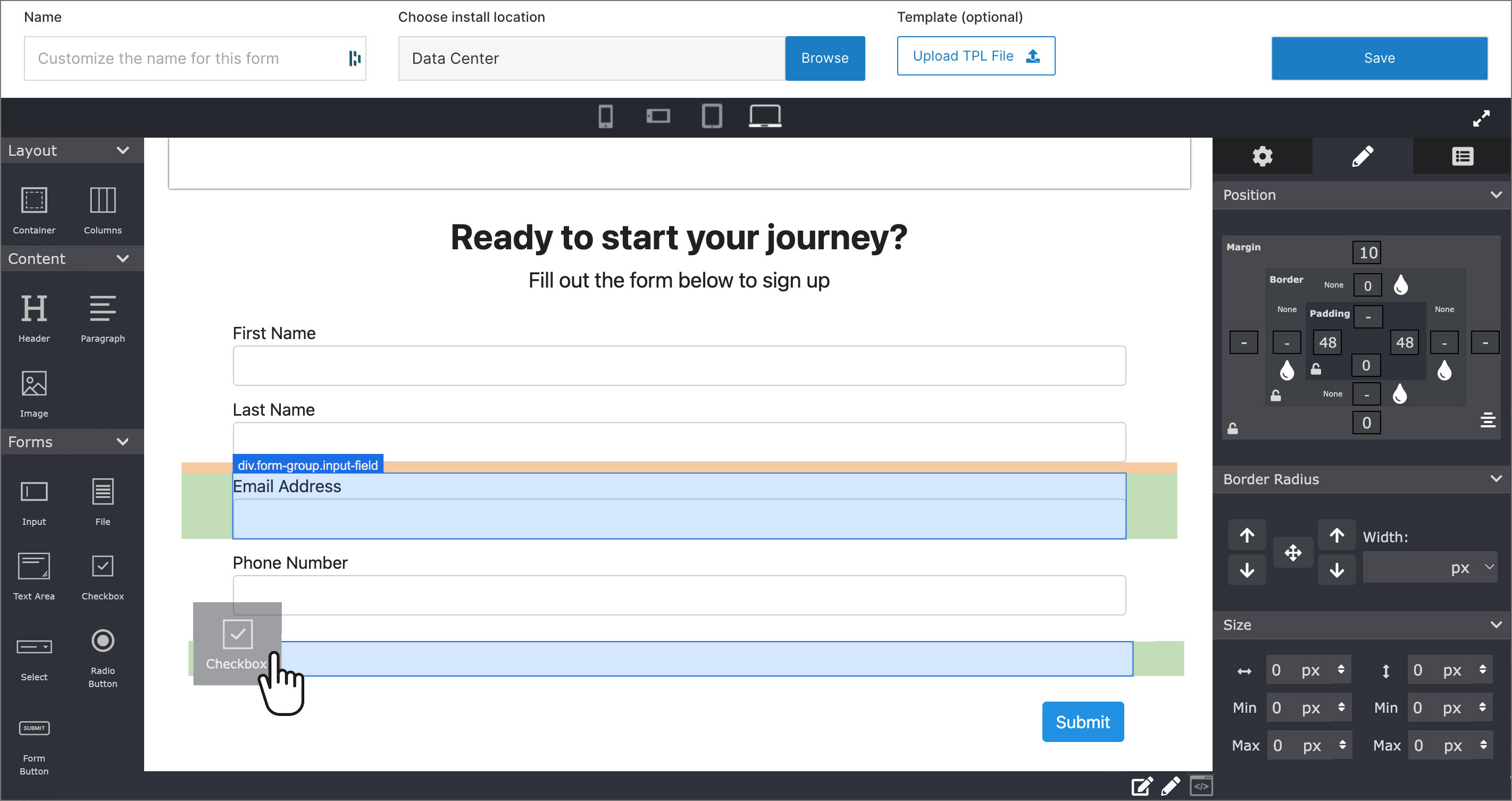Open the pencil style tab

pyautogui.click(x=1363, y=156)
